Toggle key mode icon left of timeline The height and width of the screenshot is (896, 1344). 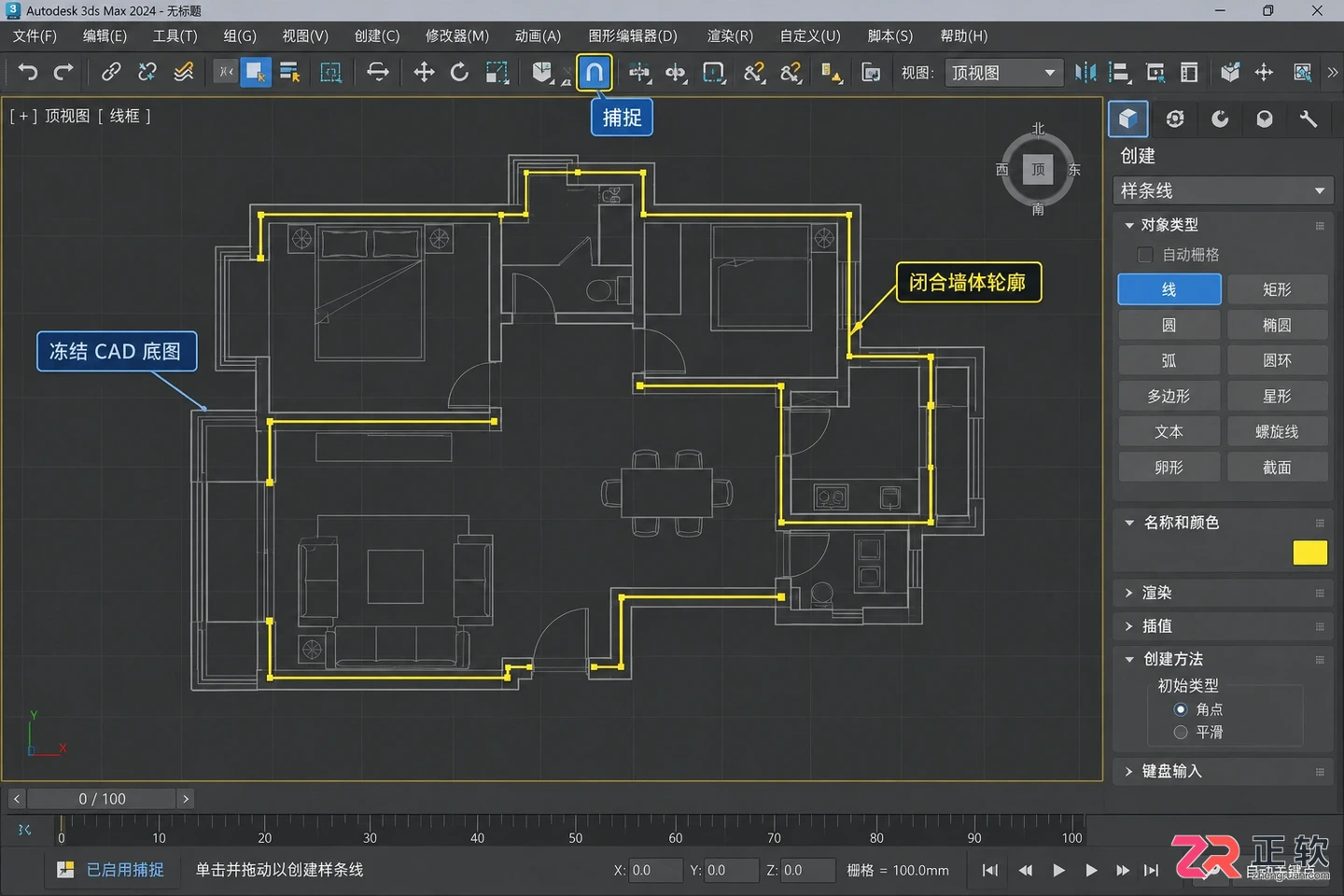coord(25,830)
